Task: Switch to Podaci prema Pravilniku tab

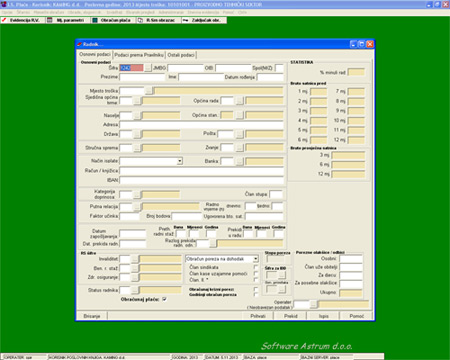Action: pos(139,55)
